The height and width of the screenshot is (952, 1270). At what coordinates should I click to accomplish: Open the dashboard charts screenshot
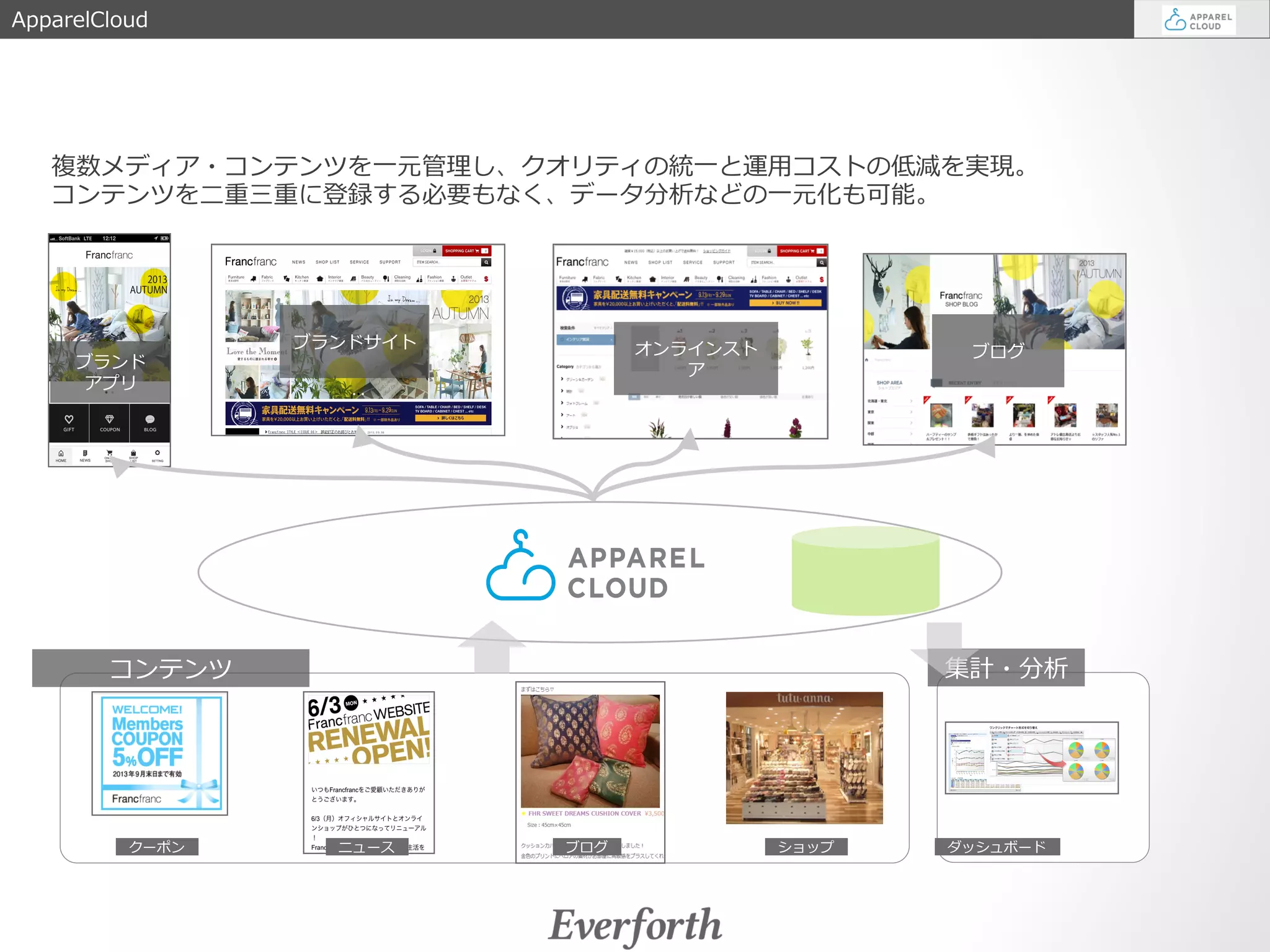pos(1032,757)
